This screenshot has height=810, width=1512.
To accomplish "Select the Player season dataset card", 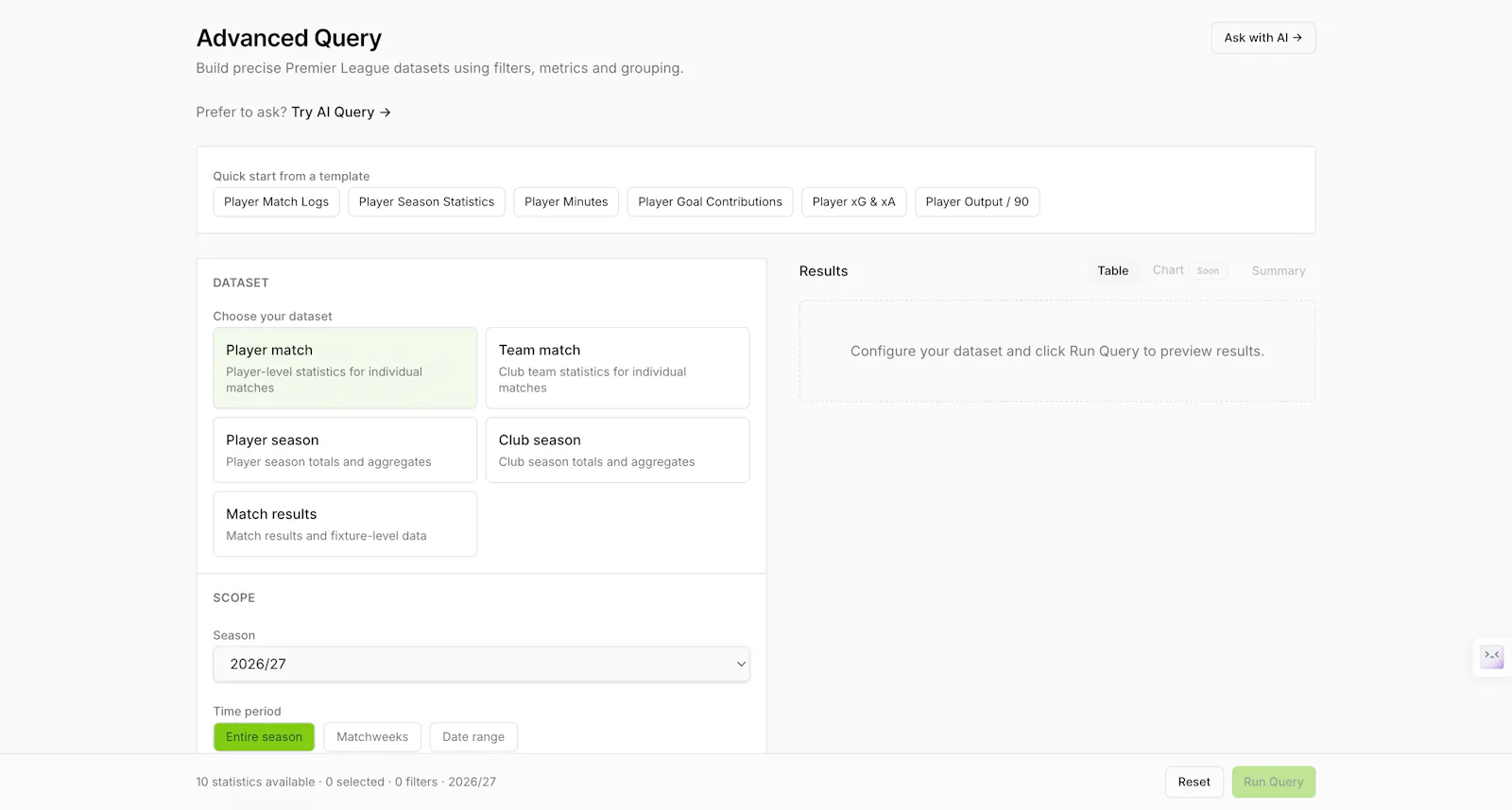I will click(x=345, y=450).
